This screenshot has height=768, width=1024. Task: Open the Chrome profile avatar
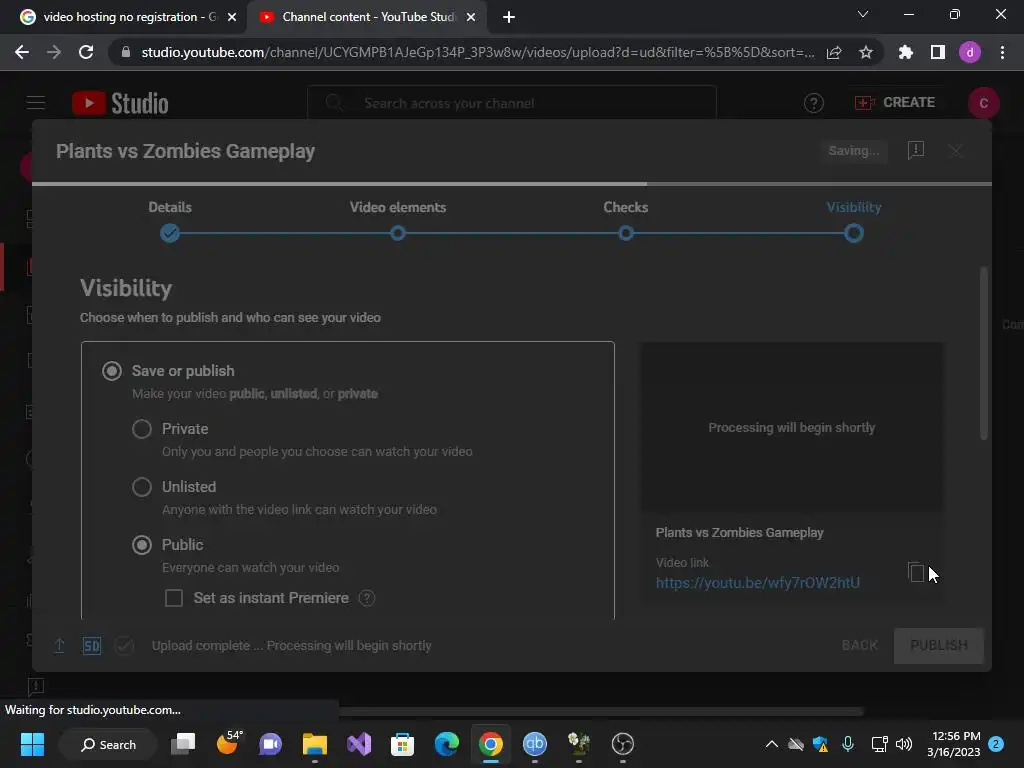970,52
